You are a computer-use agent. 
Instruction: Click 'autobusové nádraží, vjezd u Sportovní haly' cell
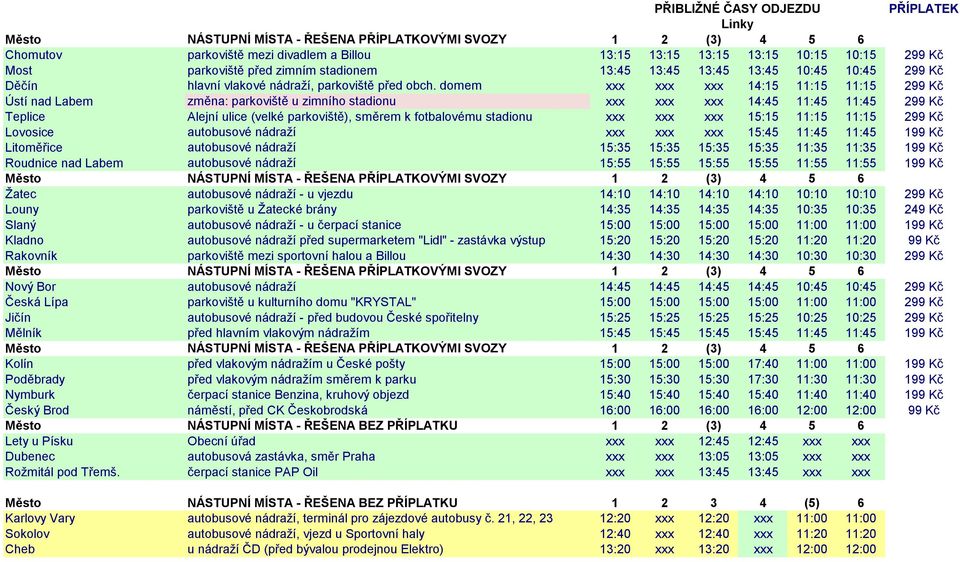tap(306, 534)
